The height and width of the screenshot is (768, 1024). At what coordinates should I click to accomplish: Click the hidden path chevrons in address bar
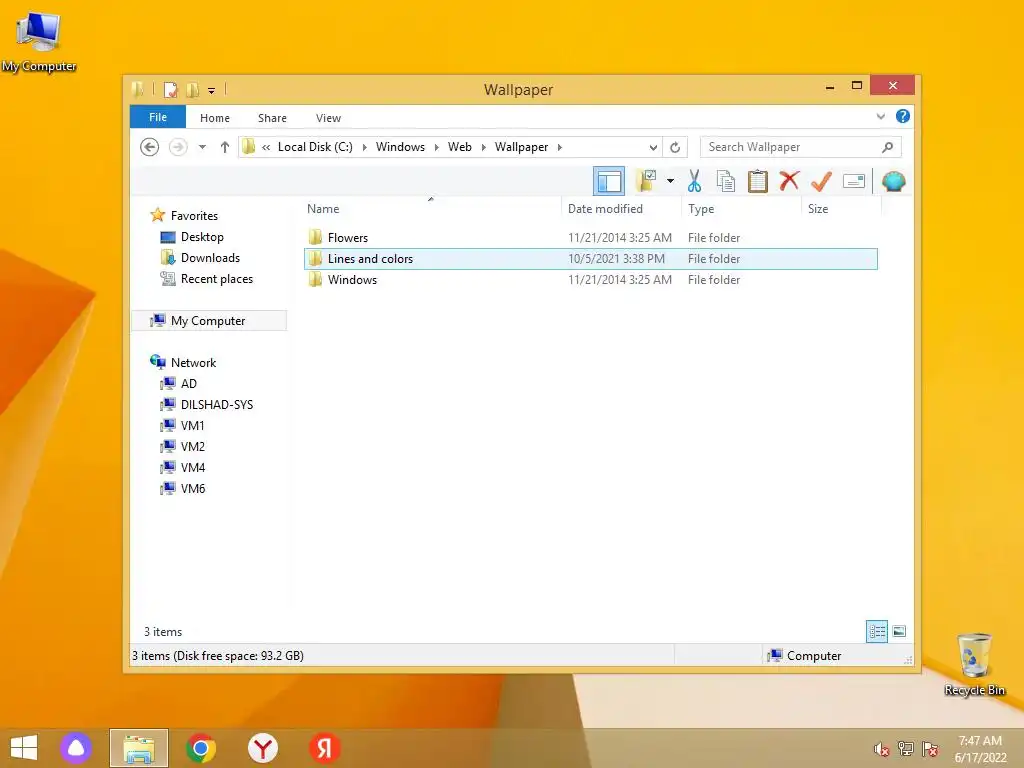click(x=266, y=148)
